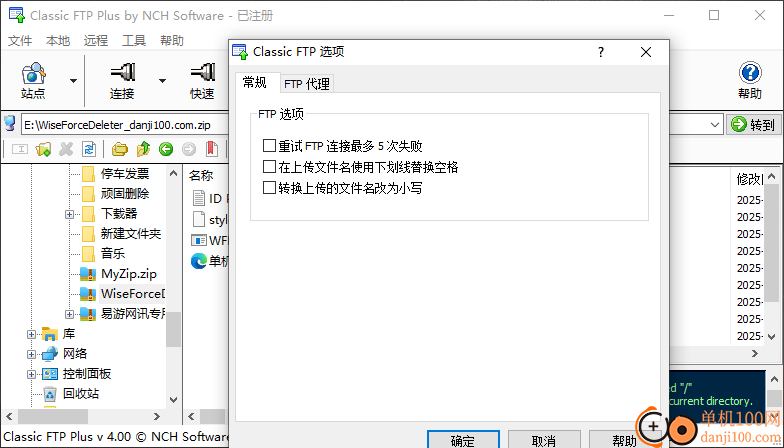Click the gray forward arrow icon
The image size is (784, 448).
click(189, 148)
